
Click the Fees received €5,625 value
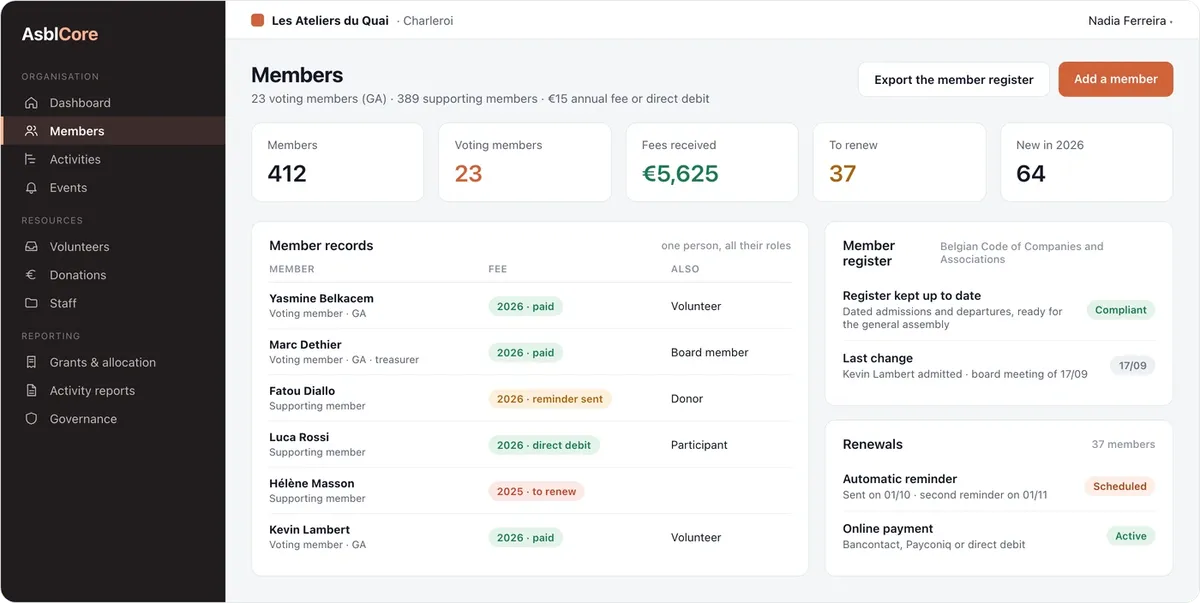(680, 173)
